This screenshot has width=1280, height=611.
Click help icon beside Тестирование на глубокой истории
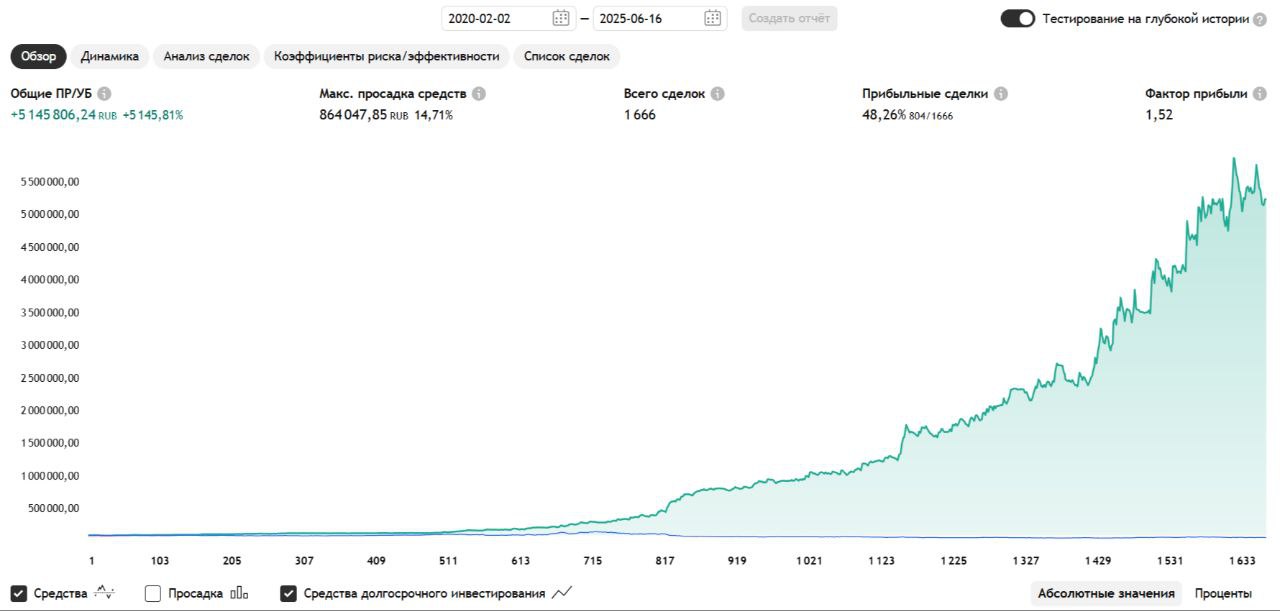pos(1259,19)
